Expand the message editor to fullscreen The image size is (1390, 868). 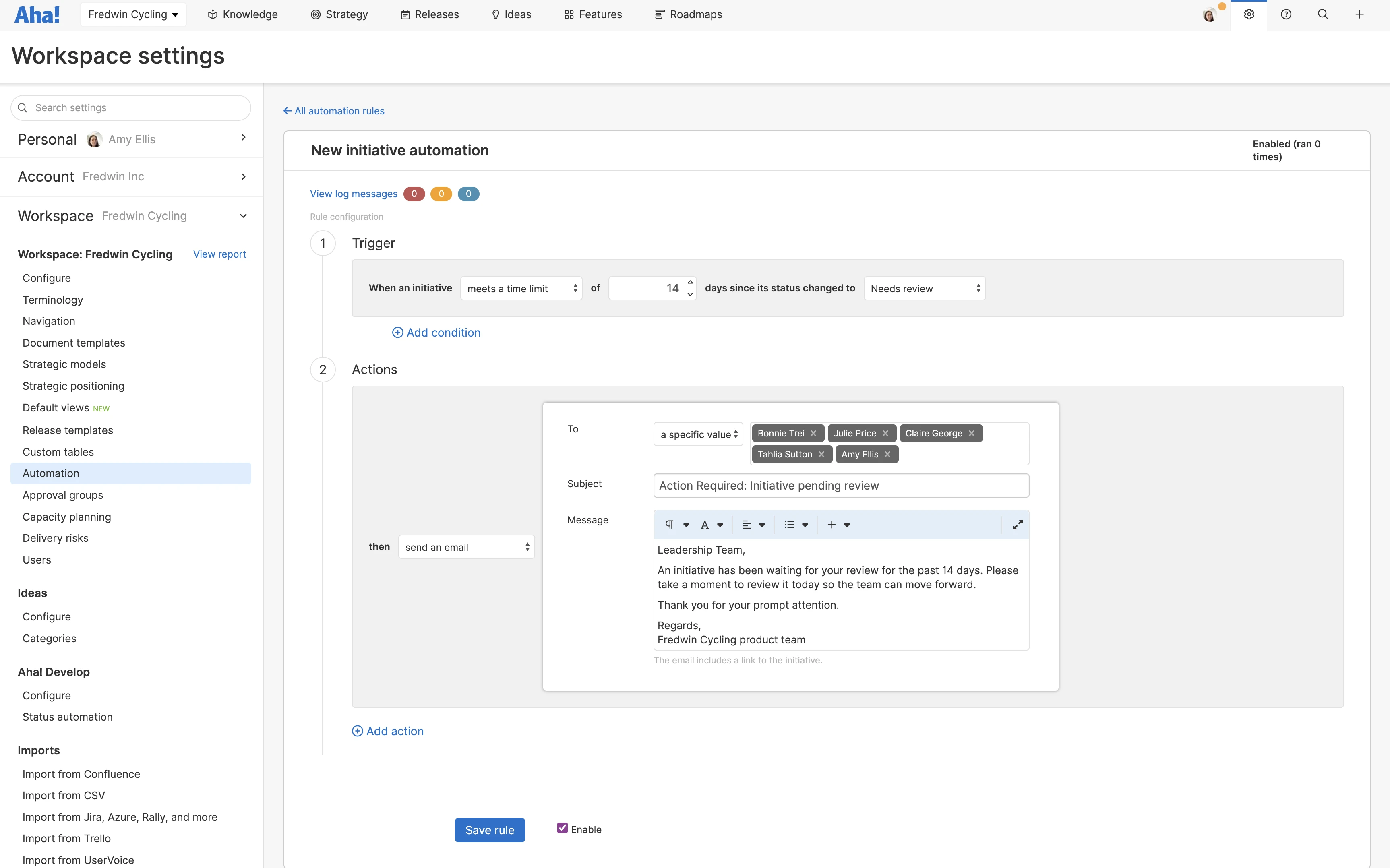tap(1018, 525)
